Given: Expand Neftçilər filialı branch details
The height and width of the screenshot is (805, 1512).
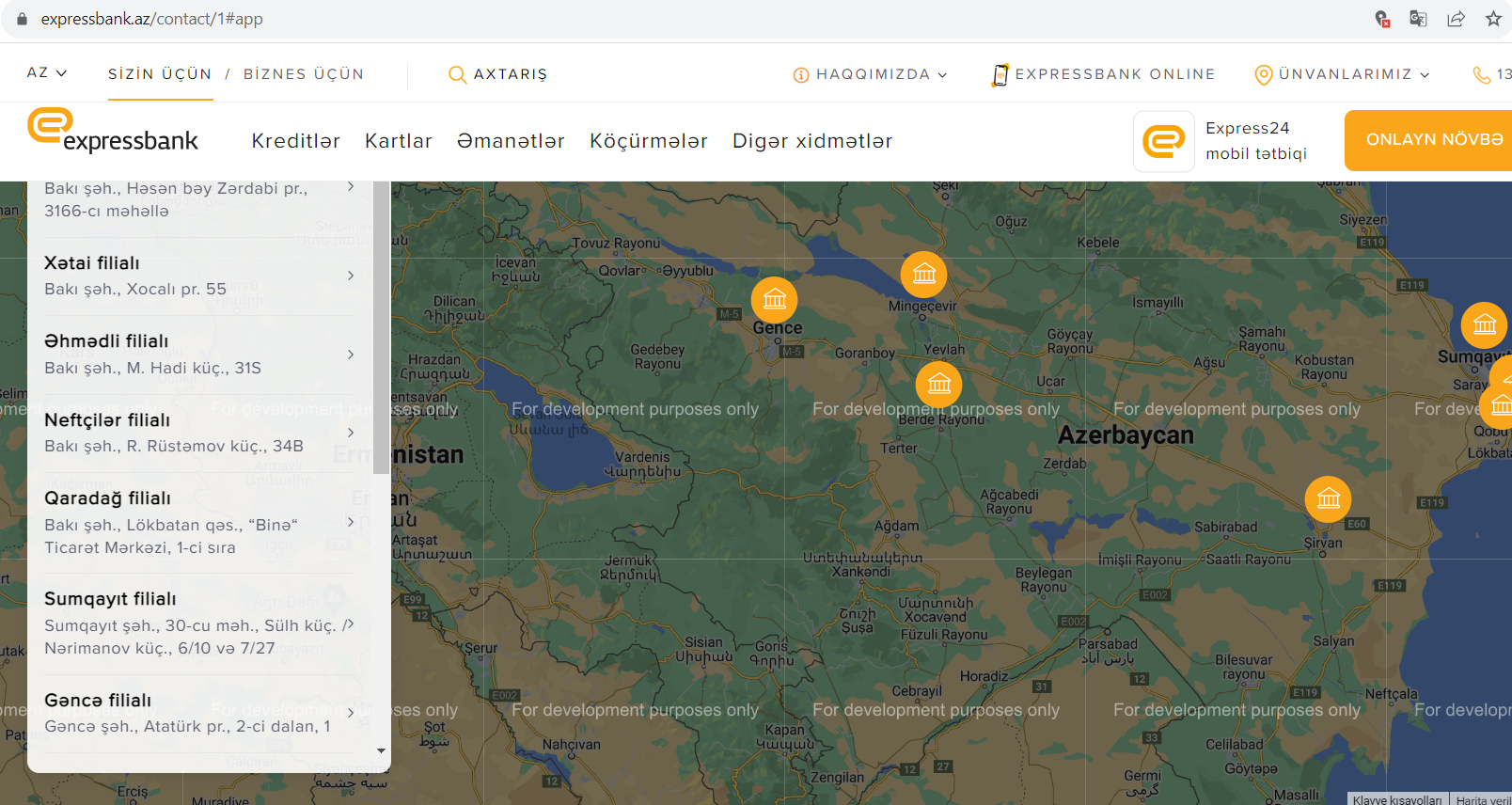Looking at the screenshot, I should [351, 433].
